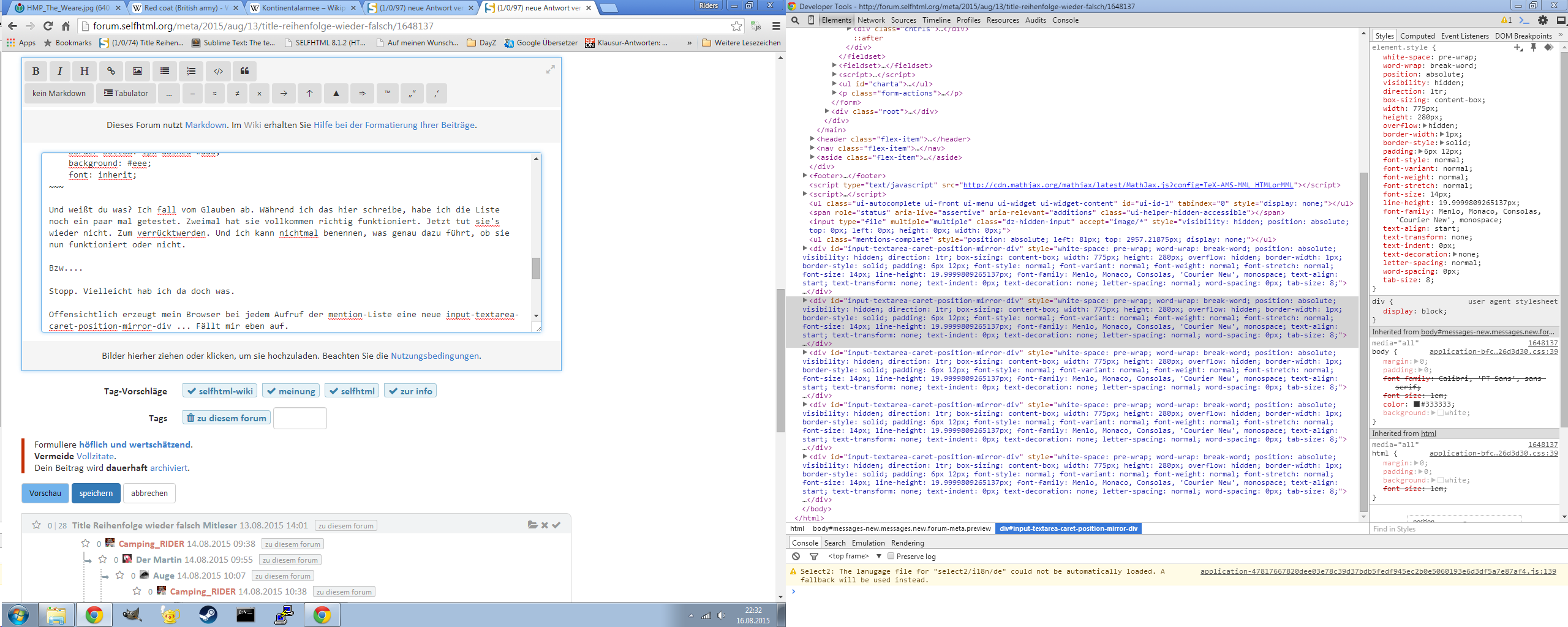Viewport: 1568px width, 627px height.
Task: Reload the forum page
Action: coord(48,26)
